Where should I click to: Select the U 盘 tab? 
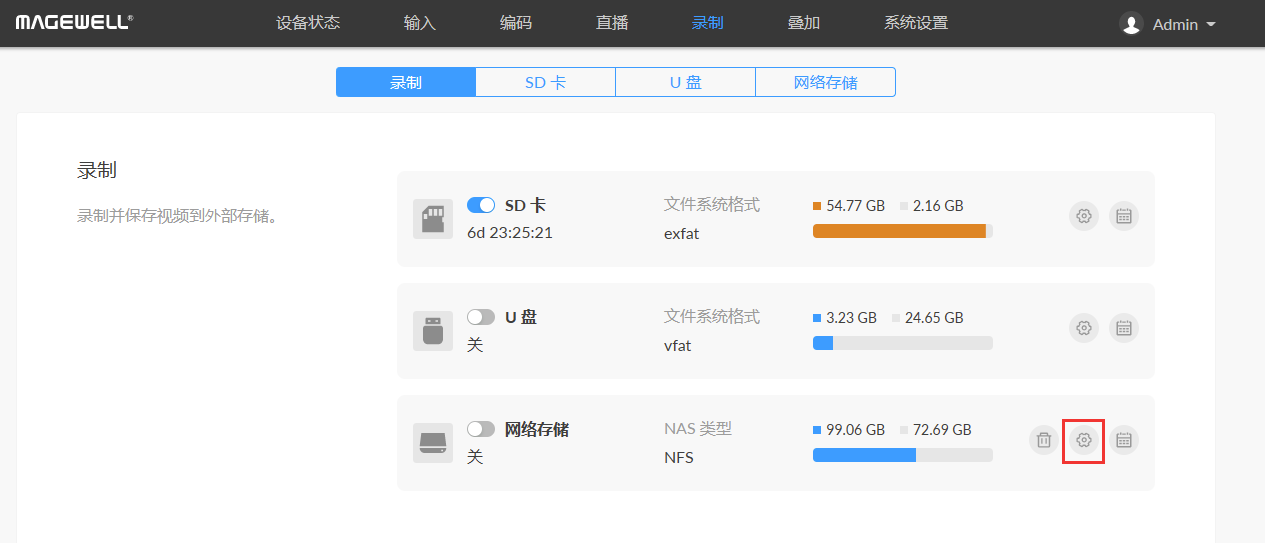tap(685, 82)
